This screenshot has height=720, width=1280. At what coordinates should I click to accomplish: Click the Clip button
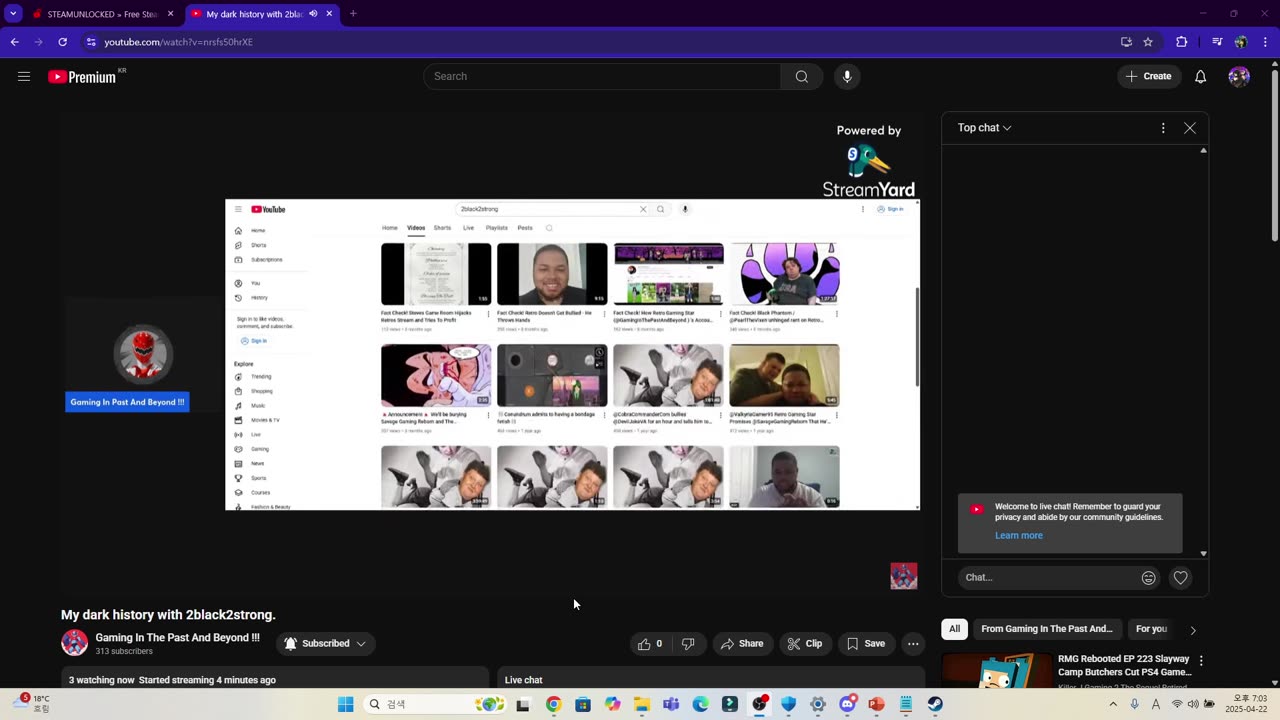[805, 644]
